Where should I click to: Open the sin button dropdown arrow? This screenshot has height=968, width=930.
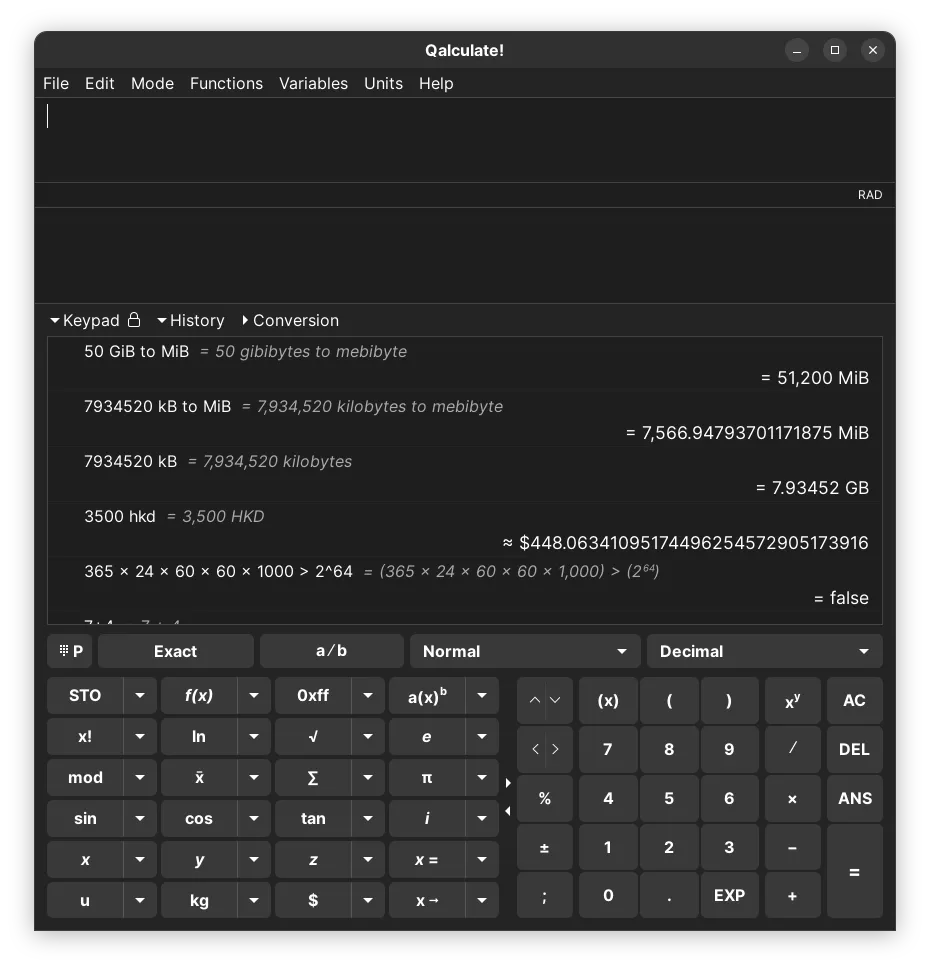pyautogui.click(x=140, y=819)
